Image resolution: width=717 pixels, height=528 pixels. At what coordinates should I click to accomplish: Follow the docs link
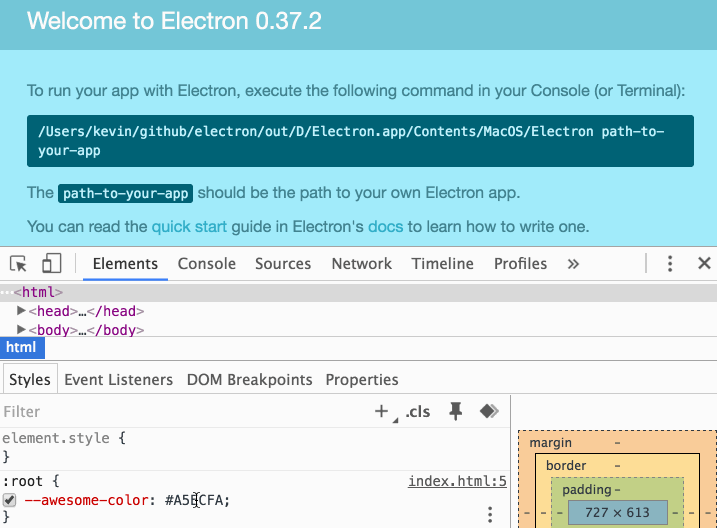coord(385,227)
